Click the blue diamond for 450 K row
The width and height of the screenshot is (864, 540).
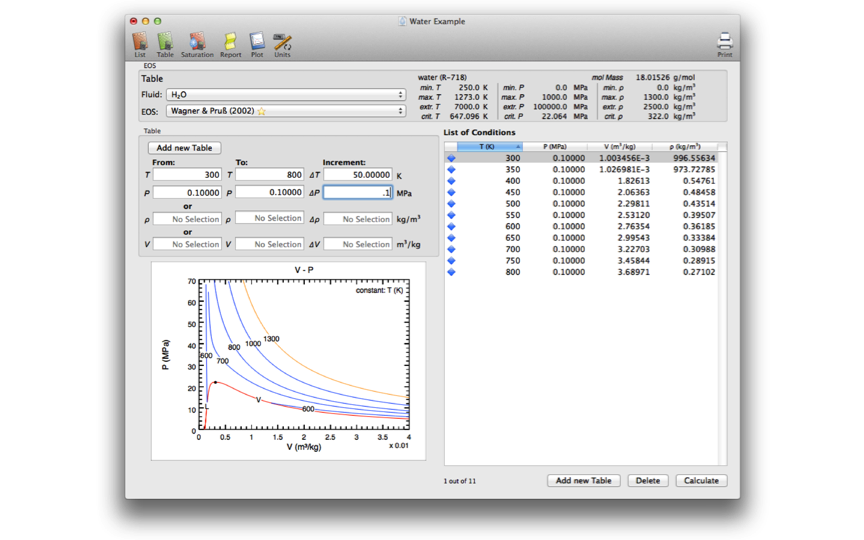point(451,192)
